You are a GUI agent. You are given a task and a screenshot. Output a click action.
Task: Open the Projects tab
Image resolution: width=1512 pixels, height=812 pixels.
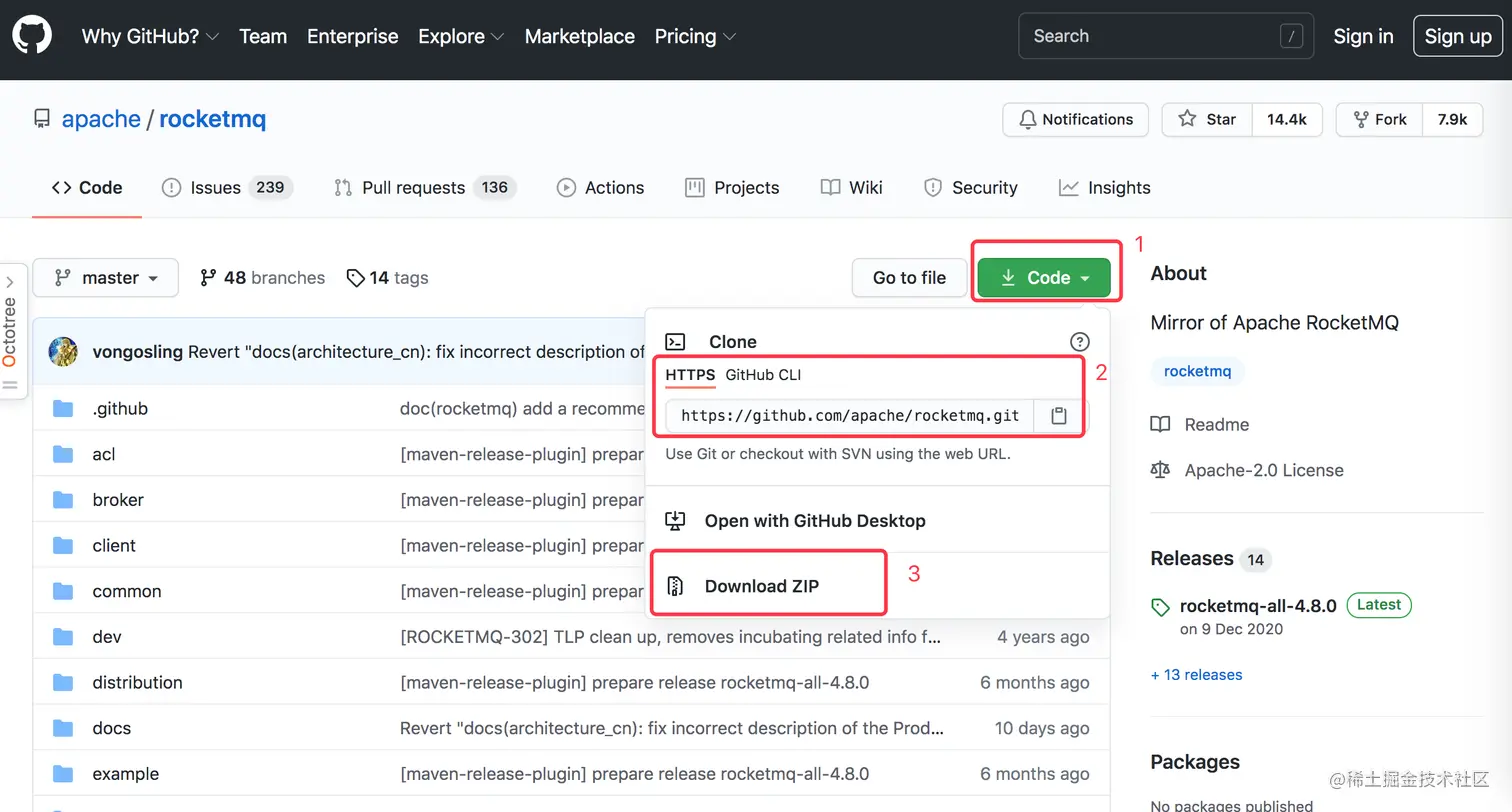tap(732, 187)
